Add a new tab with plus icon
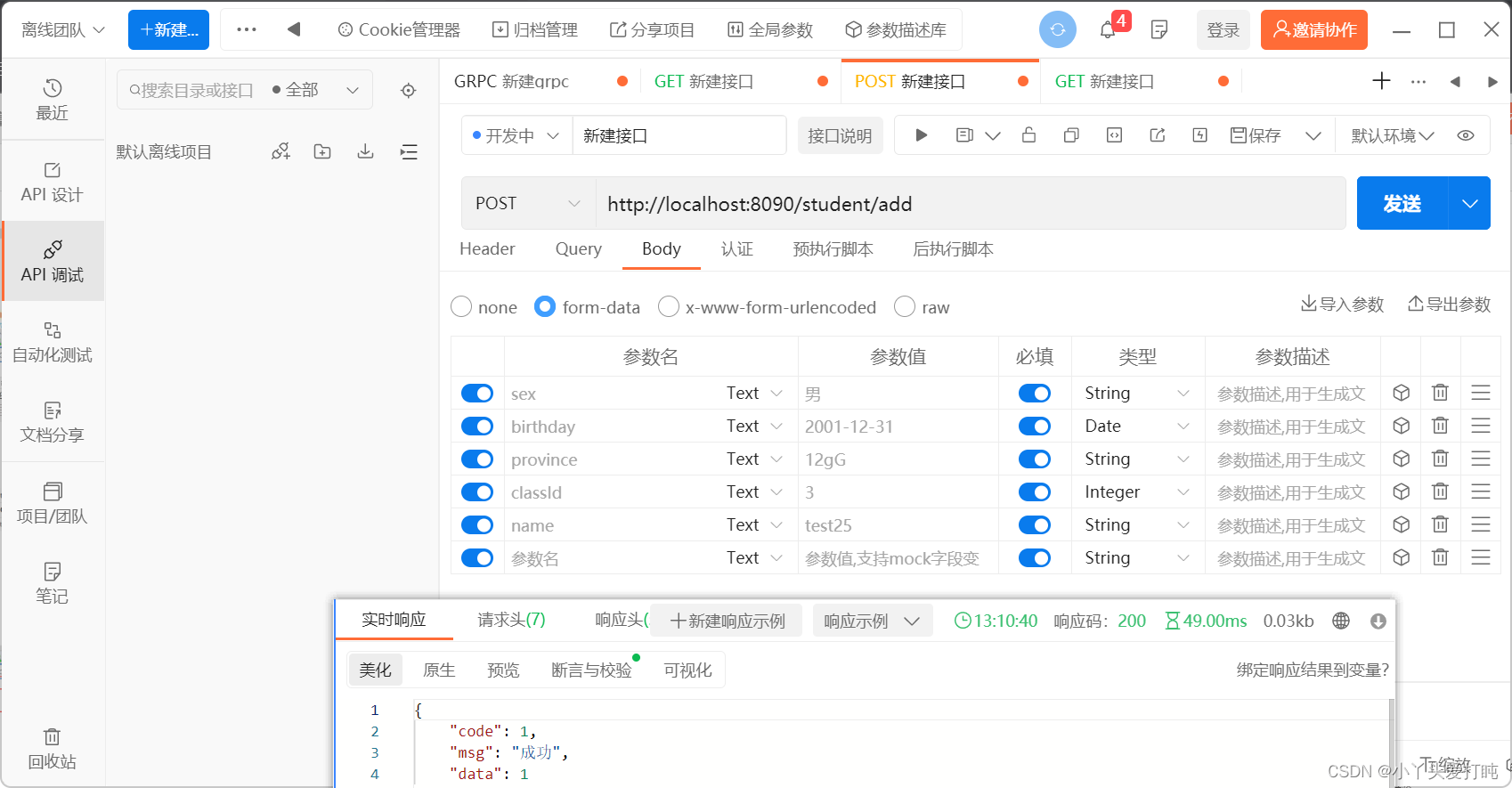 (x=1381, y=81)
